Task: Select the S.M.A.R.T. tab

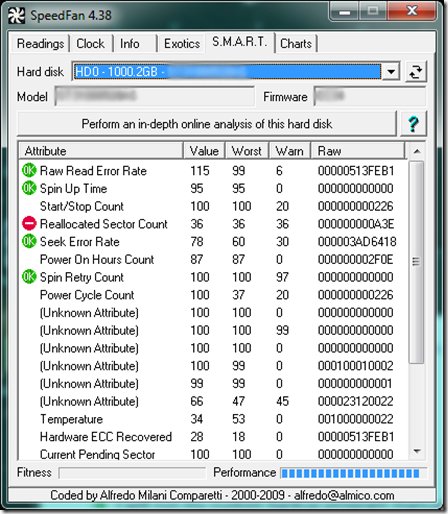Action: tap(240, 42)
